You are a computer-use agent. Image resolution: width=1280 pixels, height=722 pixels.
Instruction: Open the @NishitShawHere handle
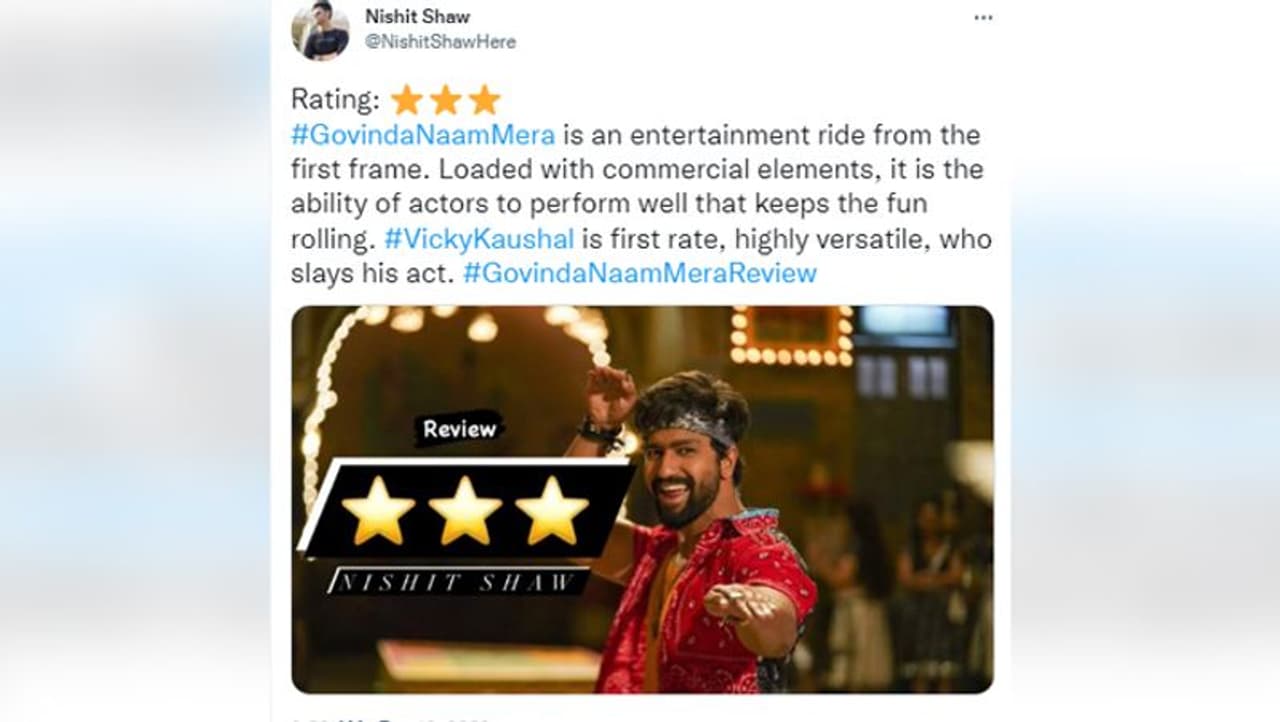(440, 42)
